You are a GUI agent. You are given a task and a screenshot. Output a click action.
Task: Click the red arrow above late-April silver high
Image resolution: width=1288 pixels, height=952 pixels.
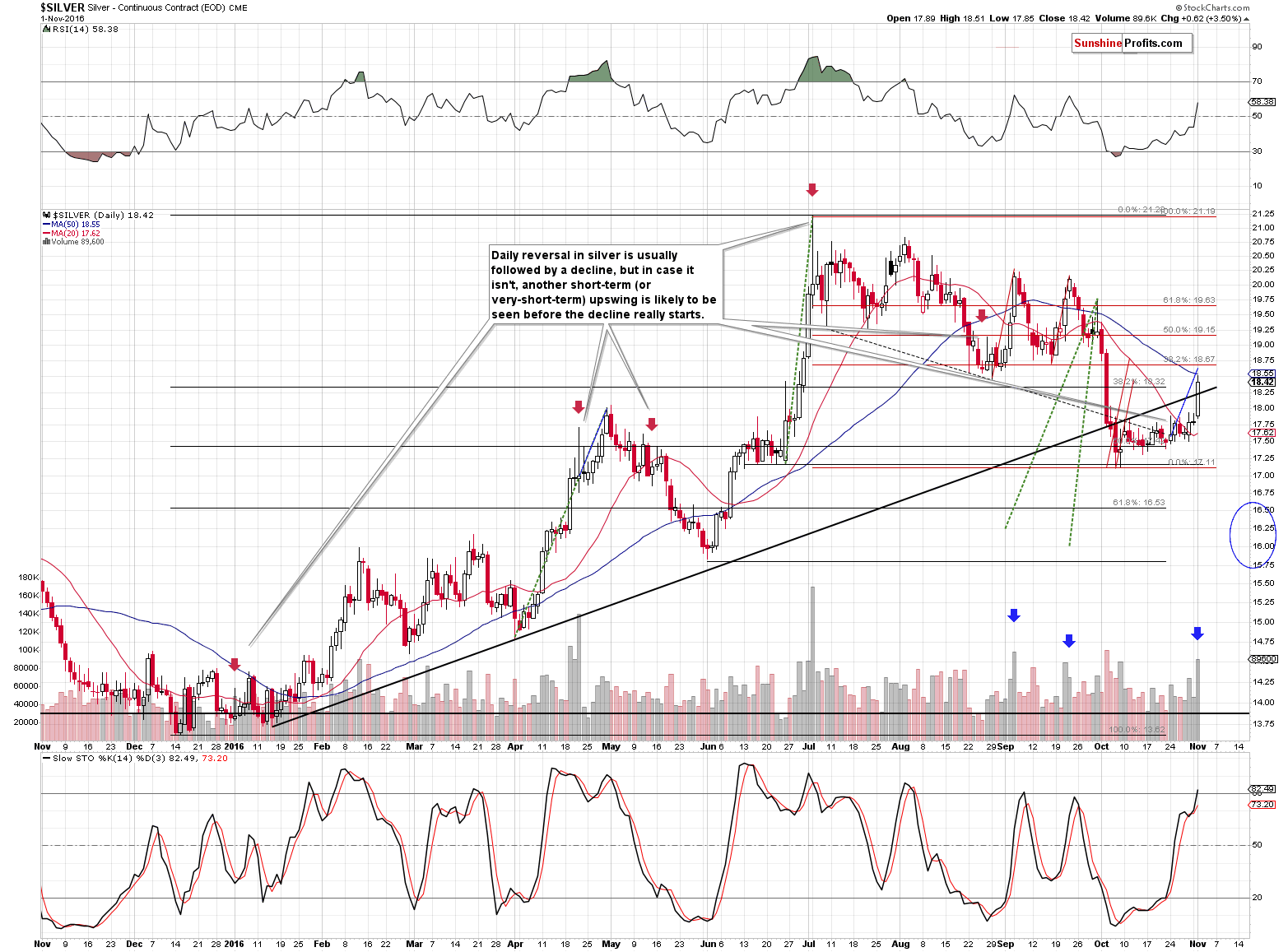tap(579, 407)
